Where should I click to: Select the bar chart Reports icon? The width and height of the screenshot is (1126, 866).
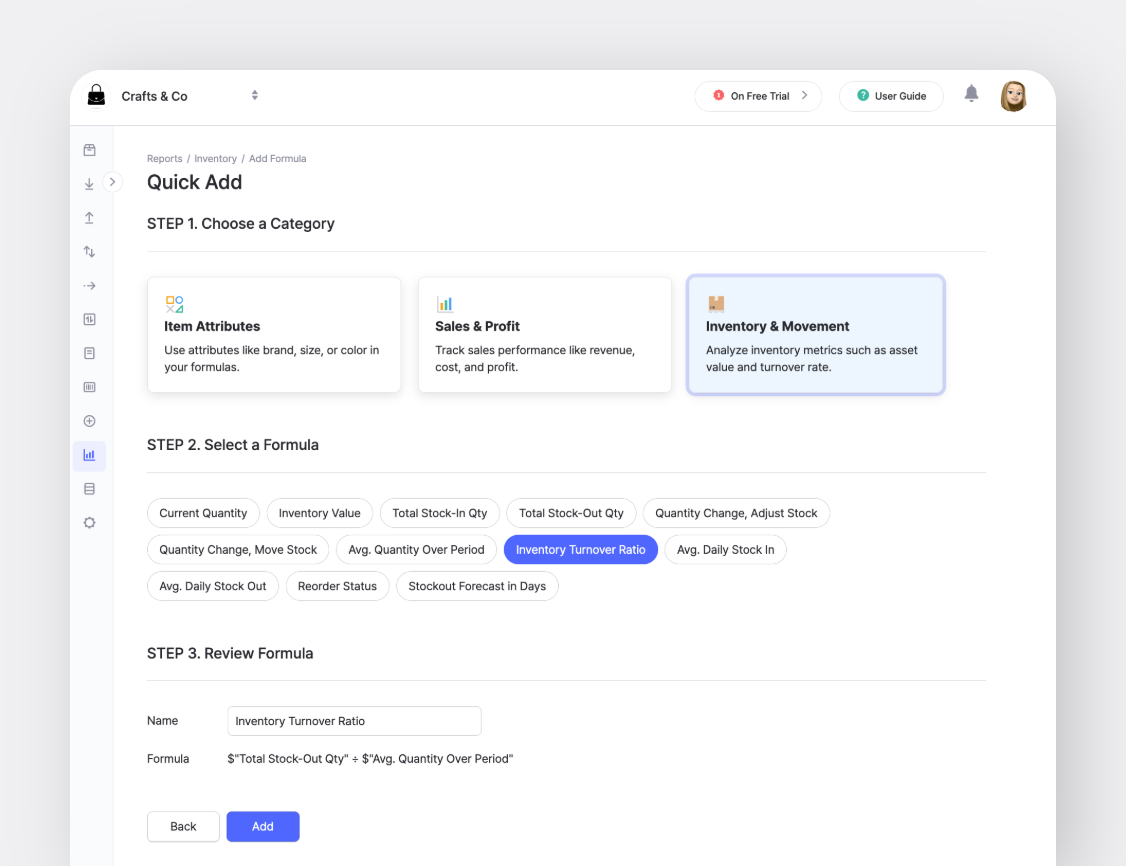pos(89,455)
